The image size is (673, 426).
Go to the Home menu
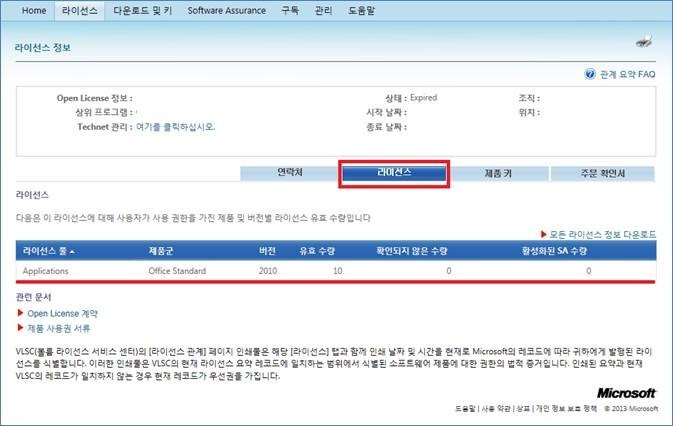tap(34, 10)
